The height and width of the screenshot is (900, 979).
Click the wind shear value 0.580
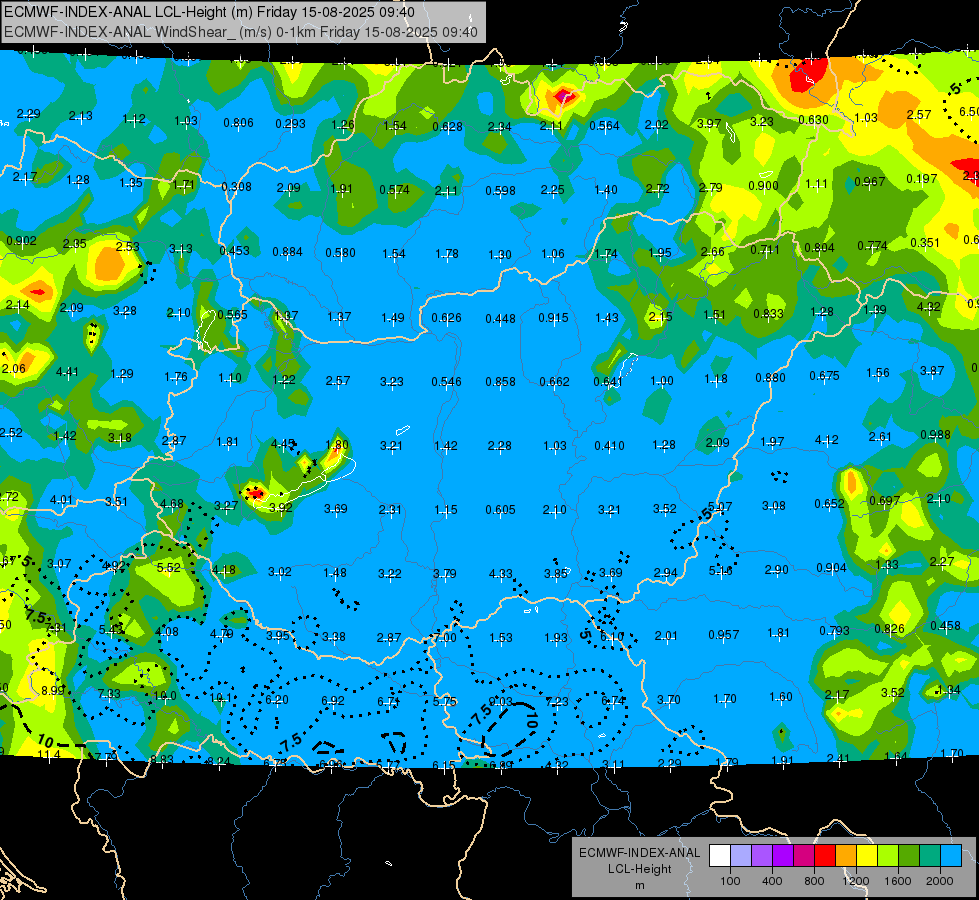(340, 254)
